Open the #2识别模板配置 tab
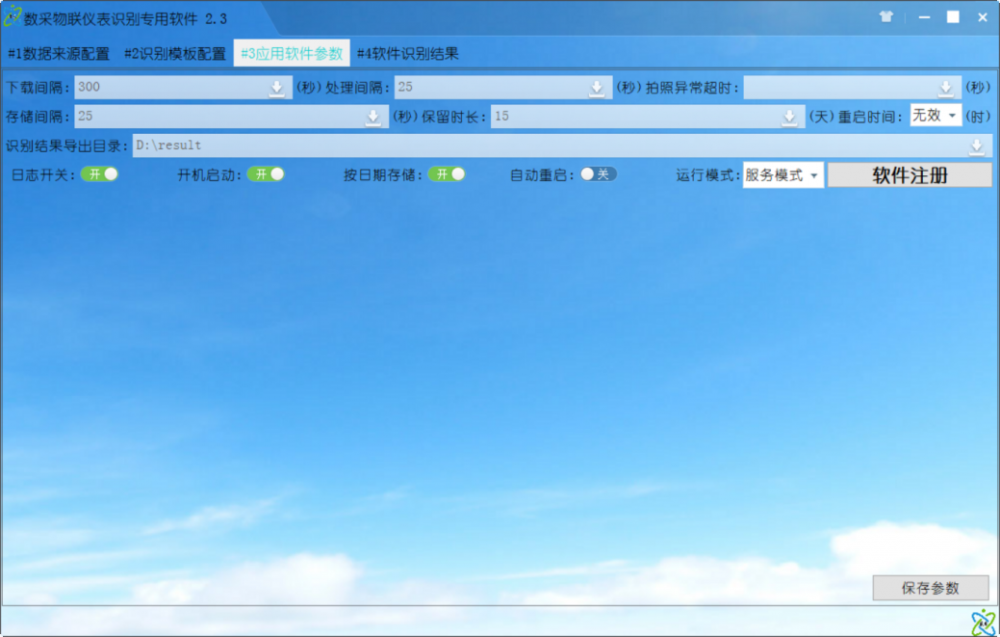1000x637 pixels. click(175, 54)
